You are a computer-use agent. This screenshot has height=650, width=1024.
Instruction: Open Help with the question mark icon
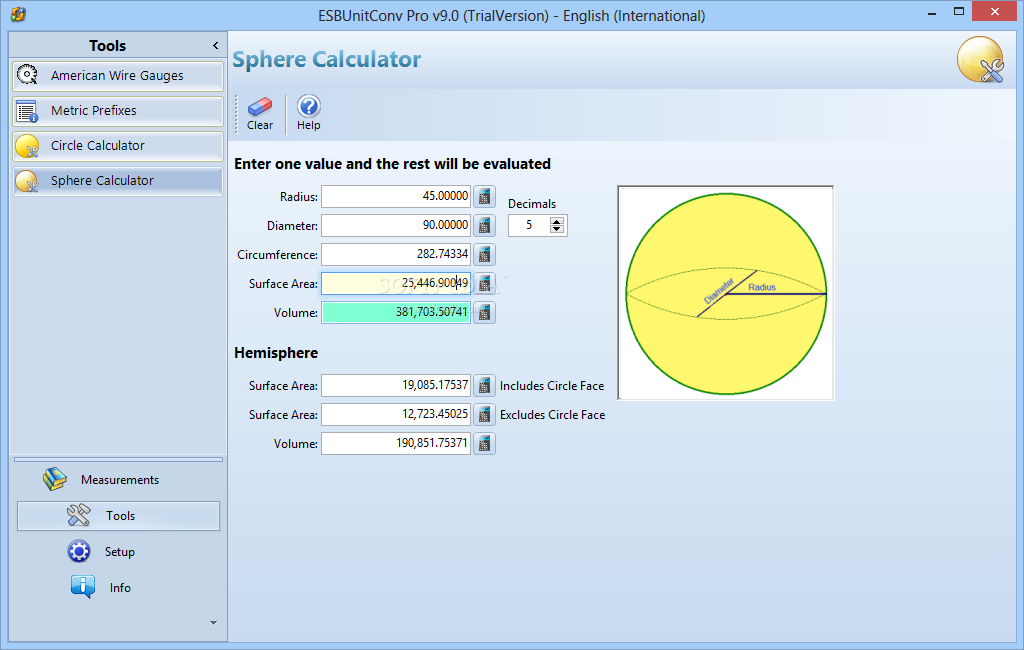308,106
